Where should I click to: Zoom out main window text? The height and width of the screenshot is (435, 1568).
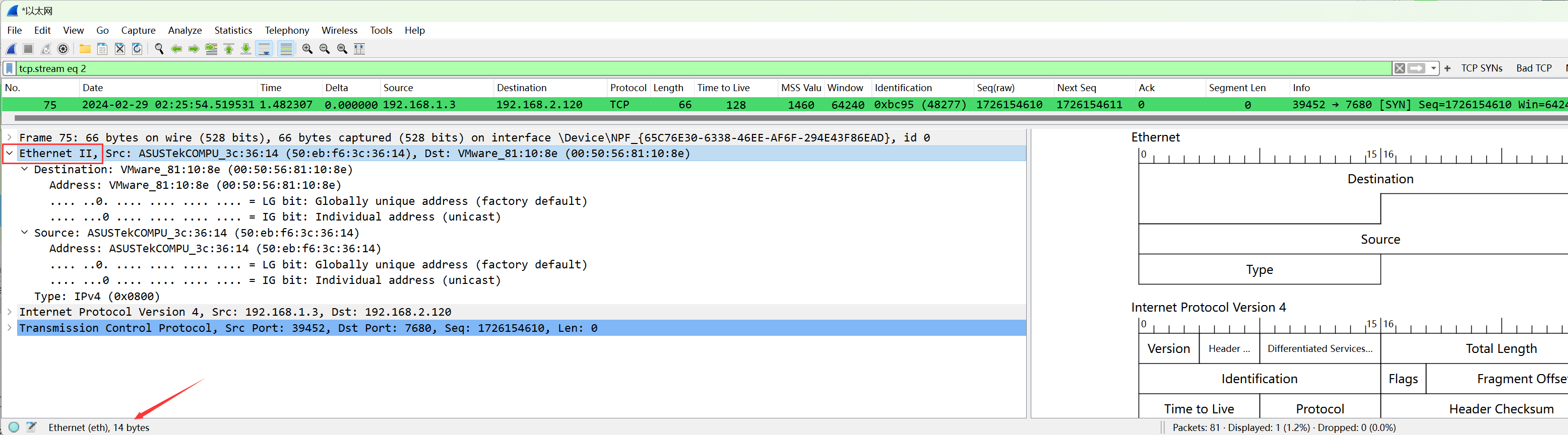[325, 49]
